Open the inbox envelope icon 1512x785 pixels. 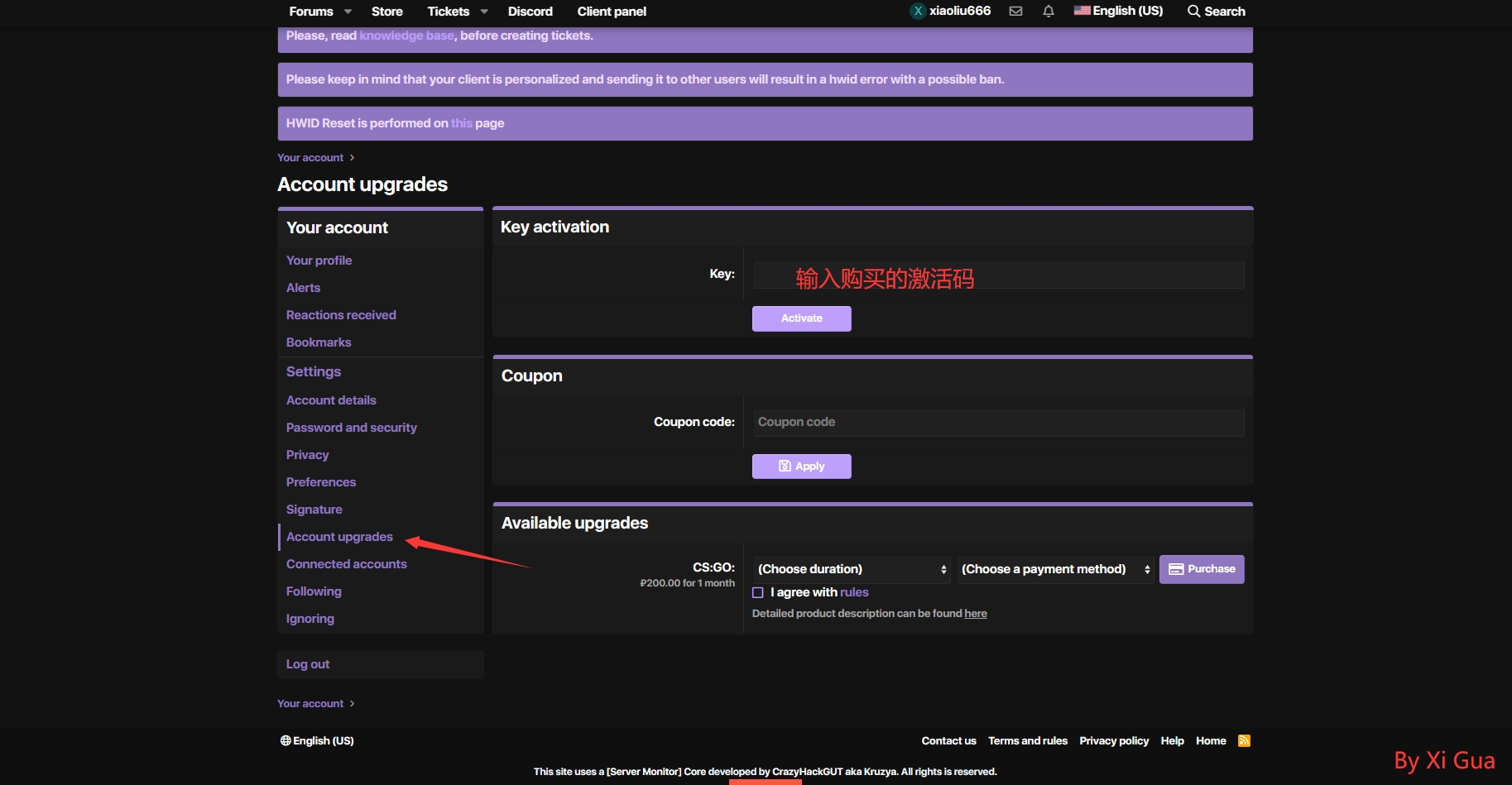point(1015,12)
